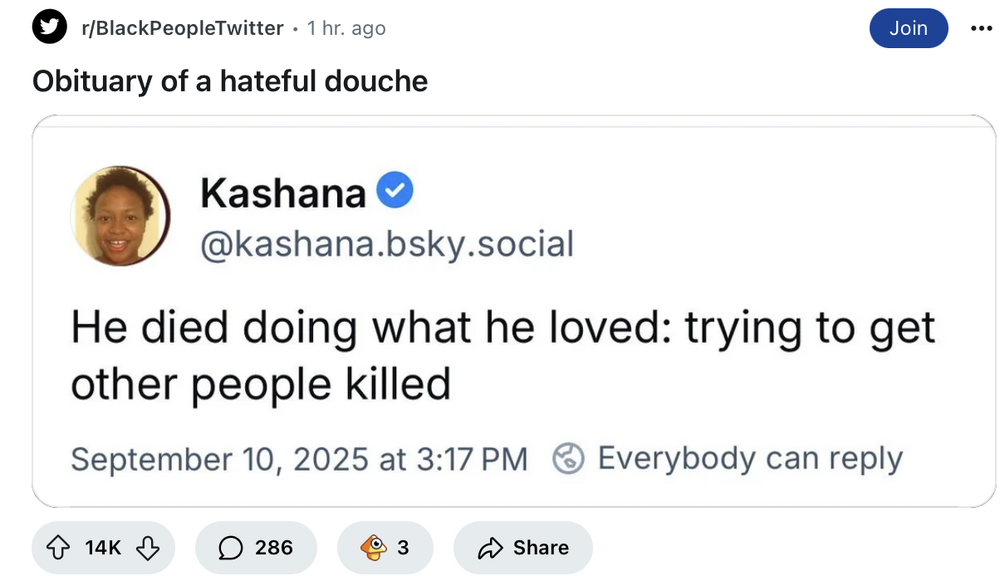Upvote the post
Viewport: 1000px width, 576px height.
click(x=60, y=547)
